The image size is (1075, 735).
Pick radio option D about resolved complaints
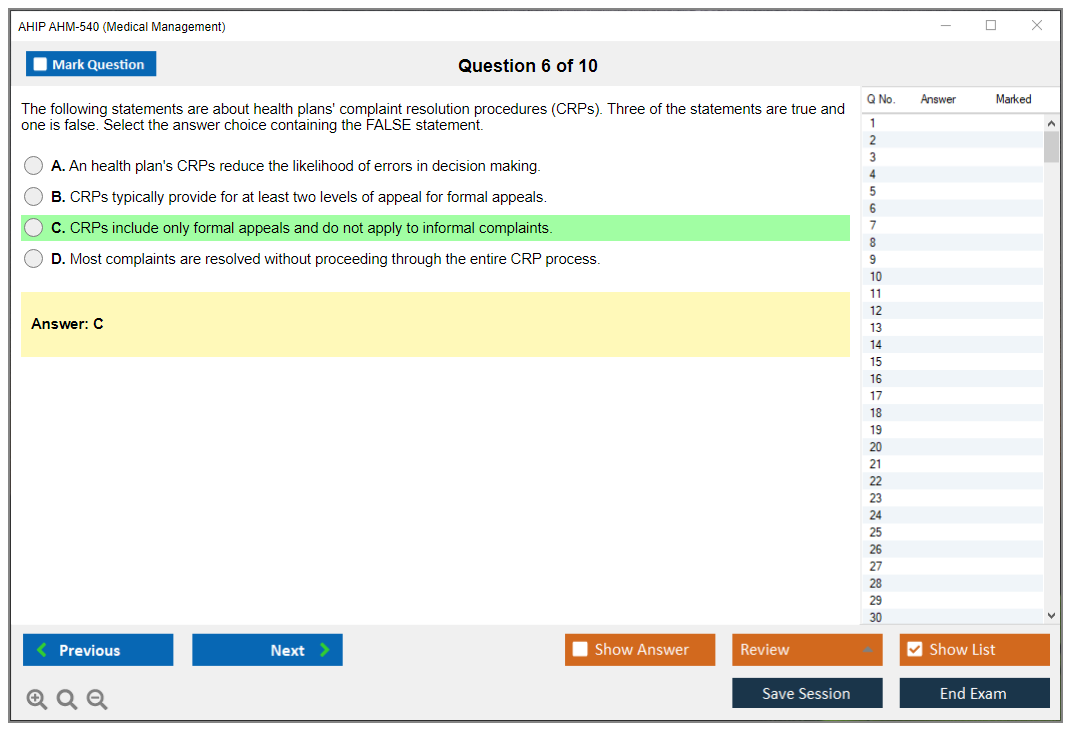coord(34,259)
